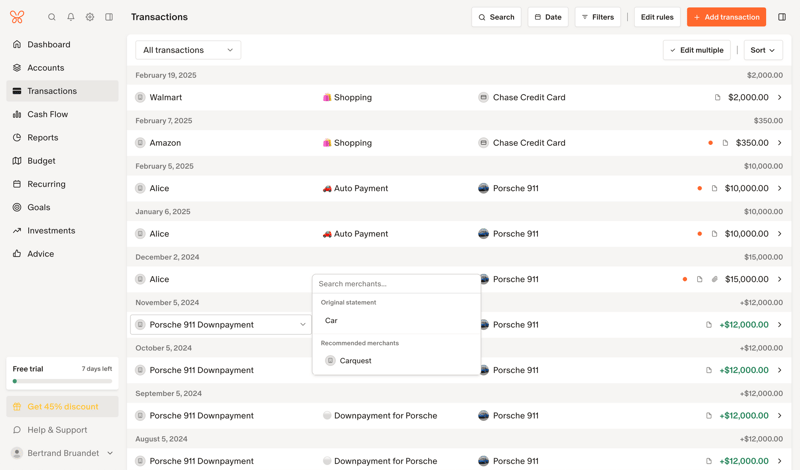Open Help & Support

(62, 430)
